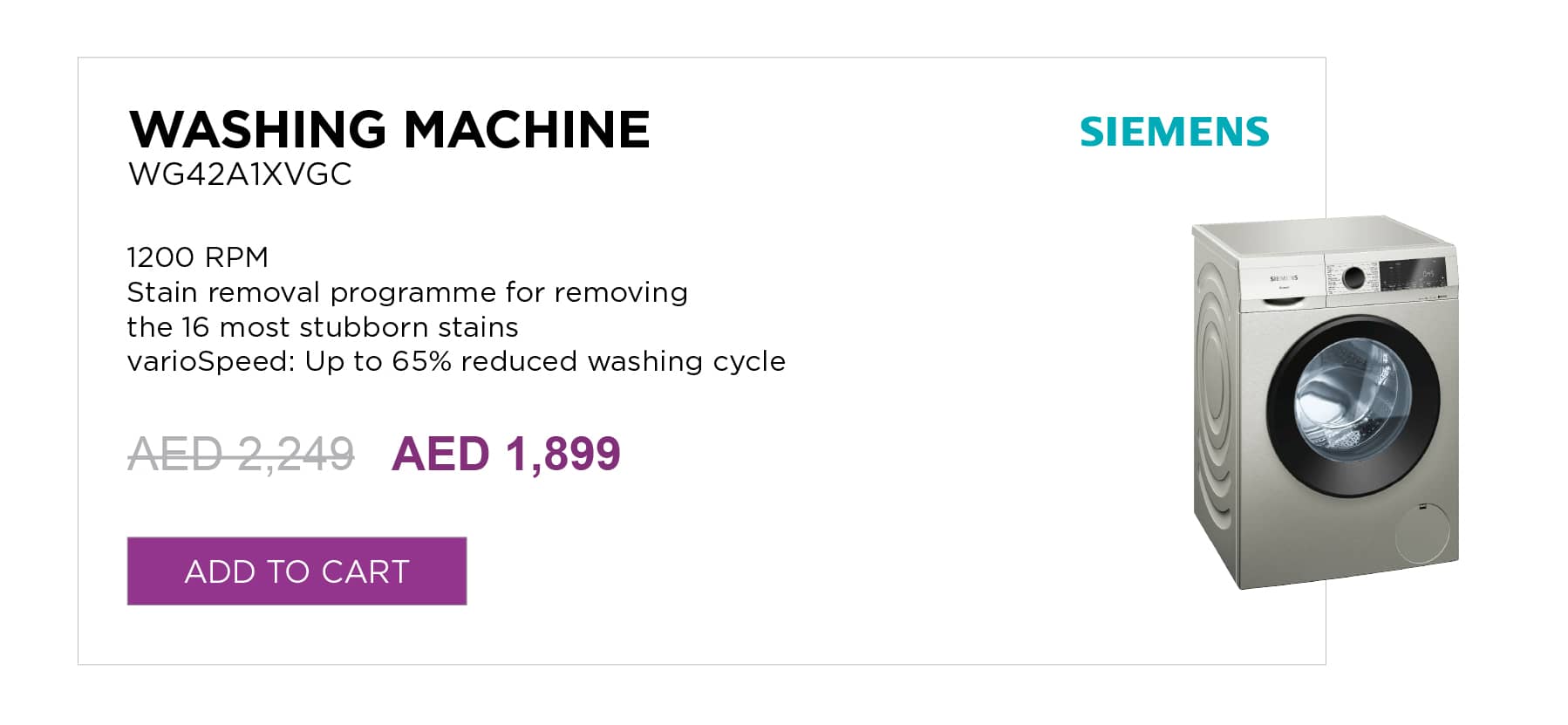
Task: Select the varioSpeed feature line
Action: (456, 361)
